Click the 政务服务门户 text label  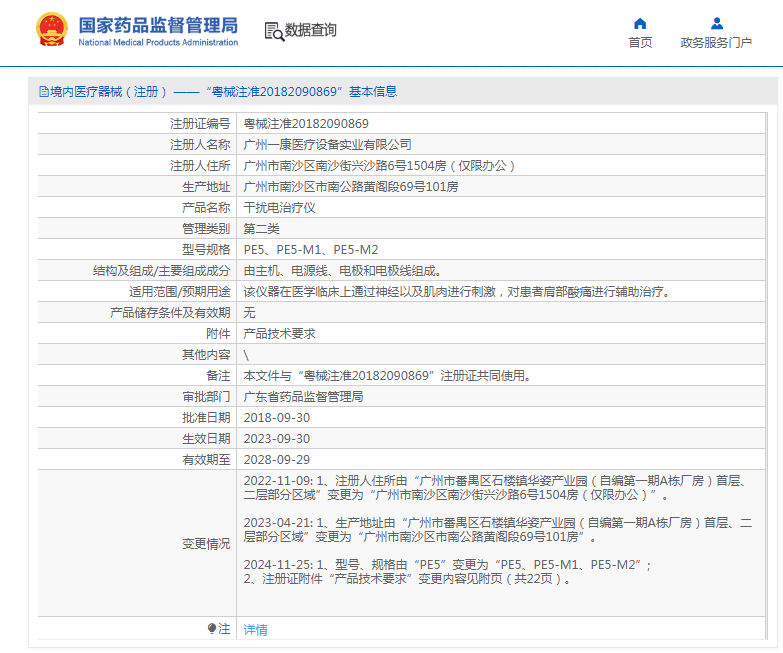point(716,42)
